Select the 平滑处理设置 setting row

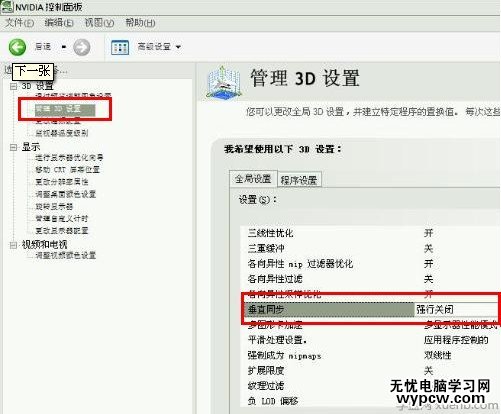(x=371, y=340)
